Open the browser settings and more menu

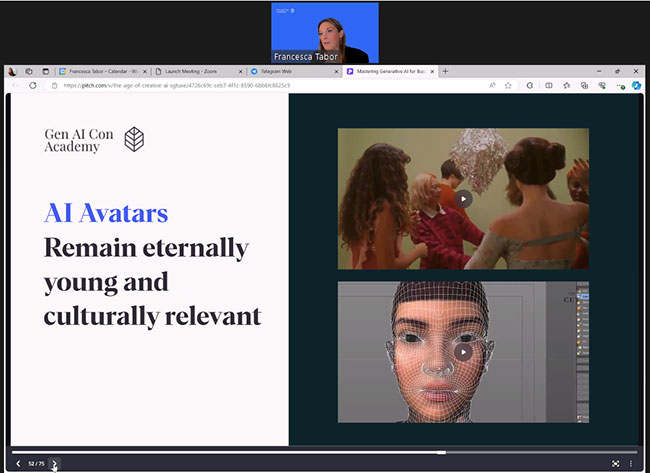620,86
